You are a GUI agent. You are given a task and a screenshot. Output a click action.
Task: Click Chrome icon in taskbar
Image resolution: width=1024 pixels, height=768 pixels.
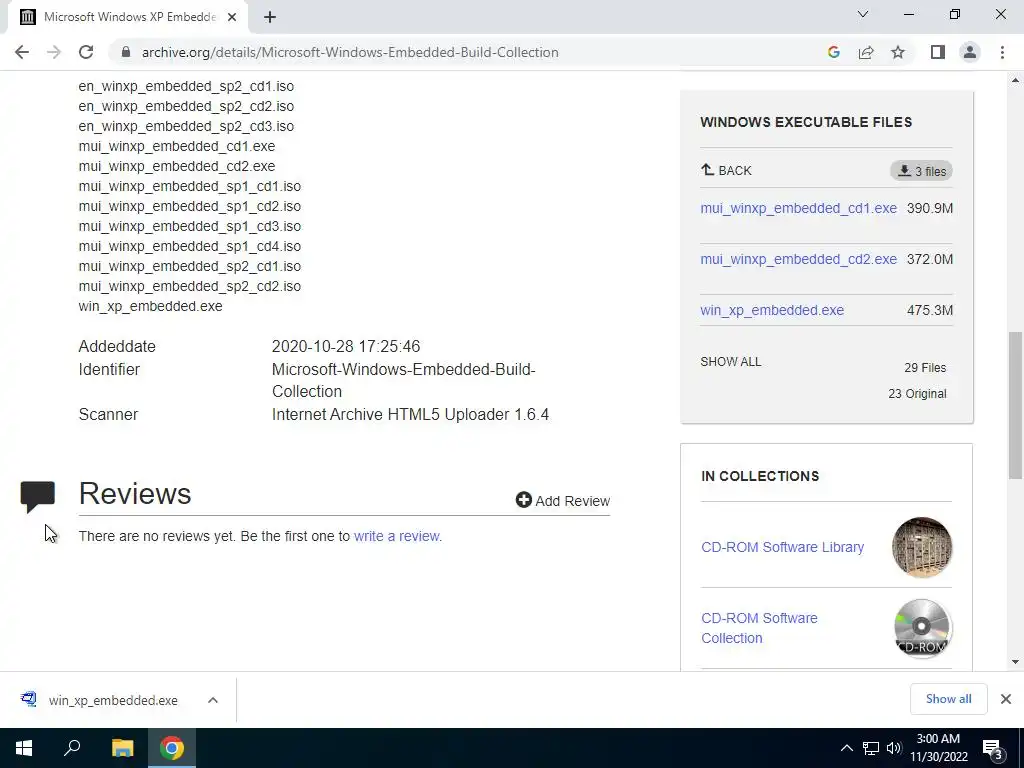(x=172, y=748)
